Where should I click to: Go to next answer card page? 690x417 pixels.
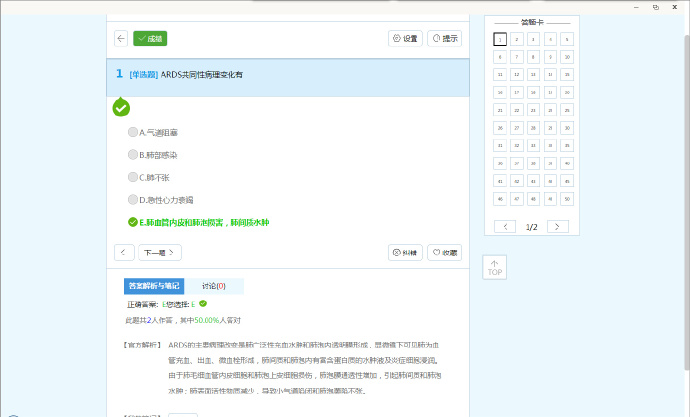click(x=558, y=227)
